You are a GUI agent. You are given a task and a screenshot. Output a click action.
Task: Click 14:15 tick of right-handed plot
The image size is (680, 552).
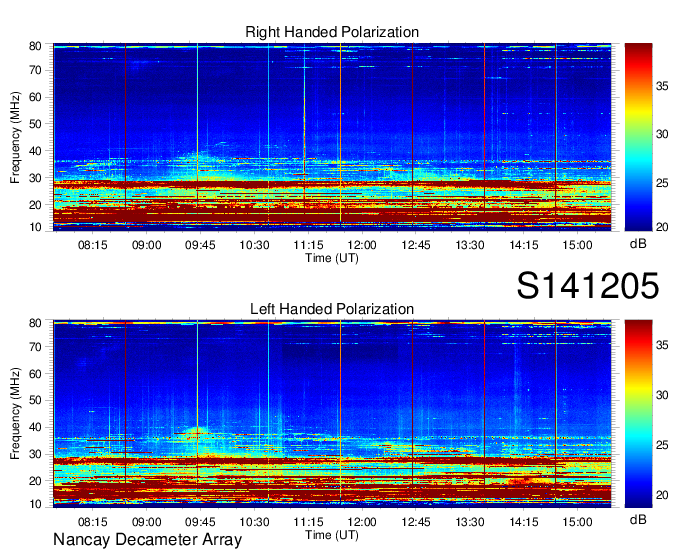point(524,245)
